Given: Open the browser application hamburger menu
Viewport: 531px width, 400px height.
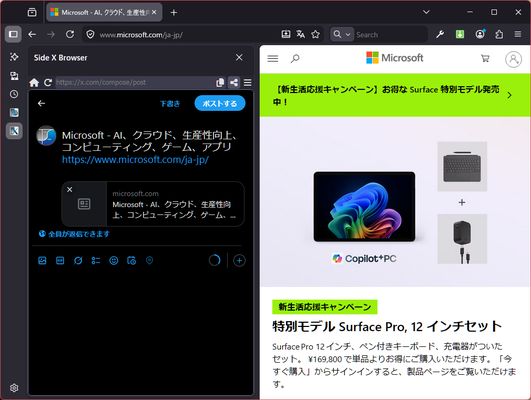Looking at the screenshot, I should 518,34.
